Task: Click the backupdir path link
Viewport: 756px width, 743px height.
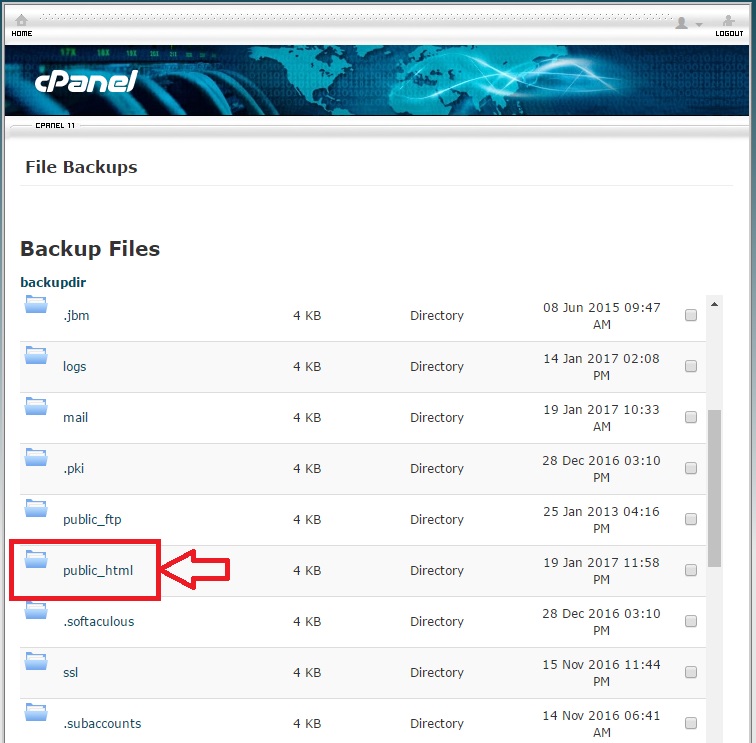Action: point(53,283)
